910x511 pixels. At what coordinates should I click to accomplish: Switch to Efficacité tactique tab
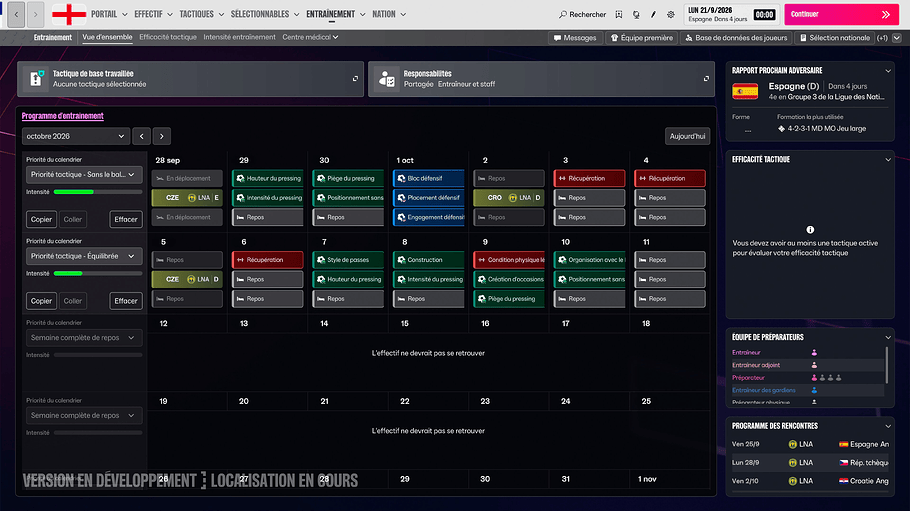[168, 37]
